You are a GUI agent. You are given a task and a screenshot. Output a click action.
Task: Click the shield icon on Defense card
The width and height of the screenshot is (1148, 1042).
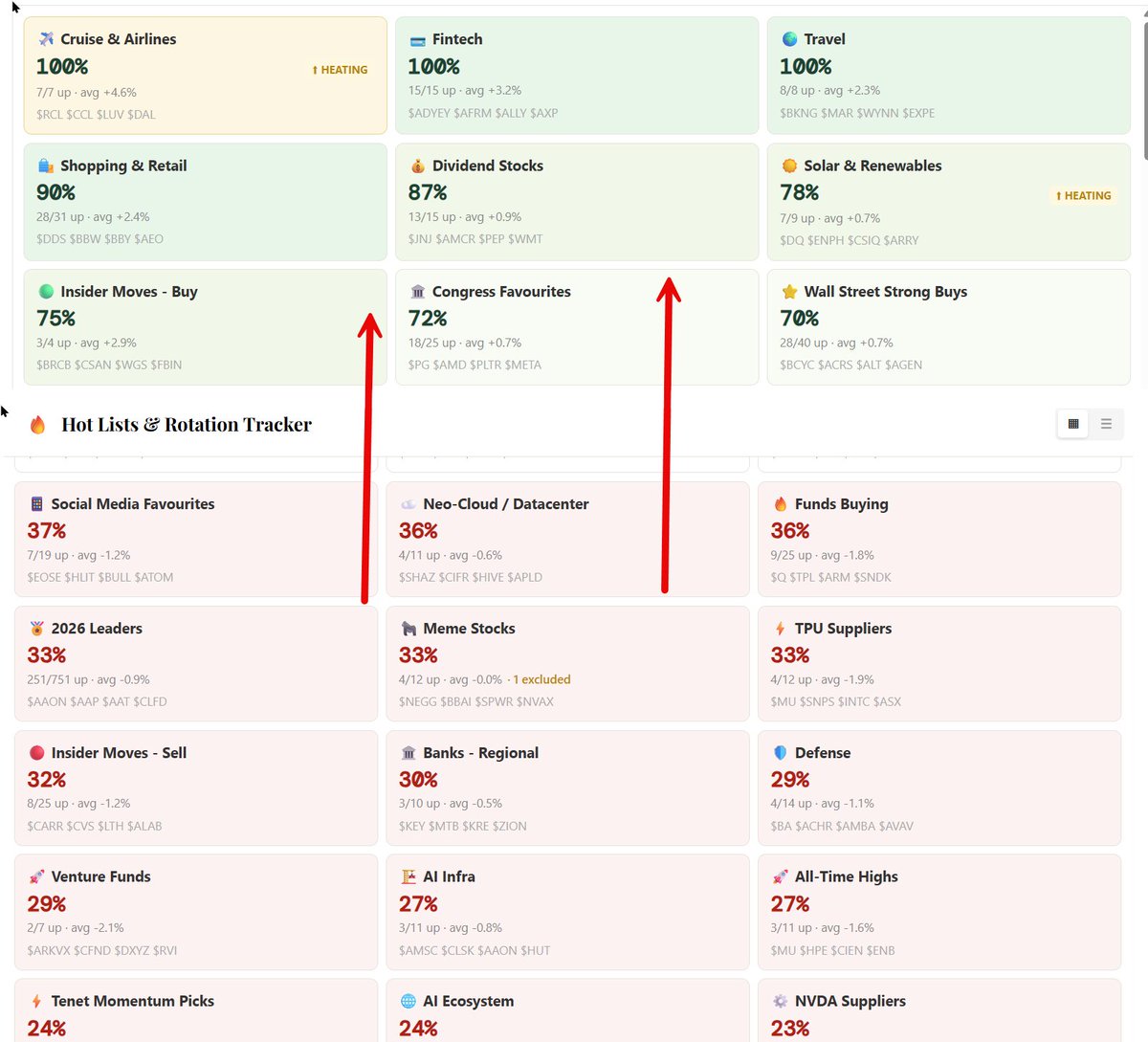click(x=780, y=753)
